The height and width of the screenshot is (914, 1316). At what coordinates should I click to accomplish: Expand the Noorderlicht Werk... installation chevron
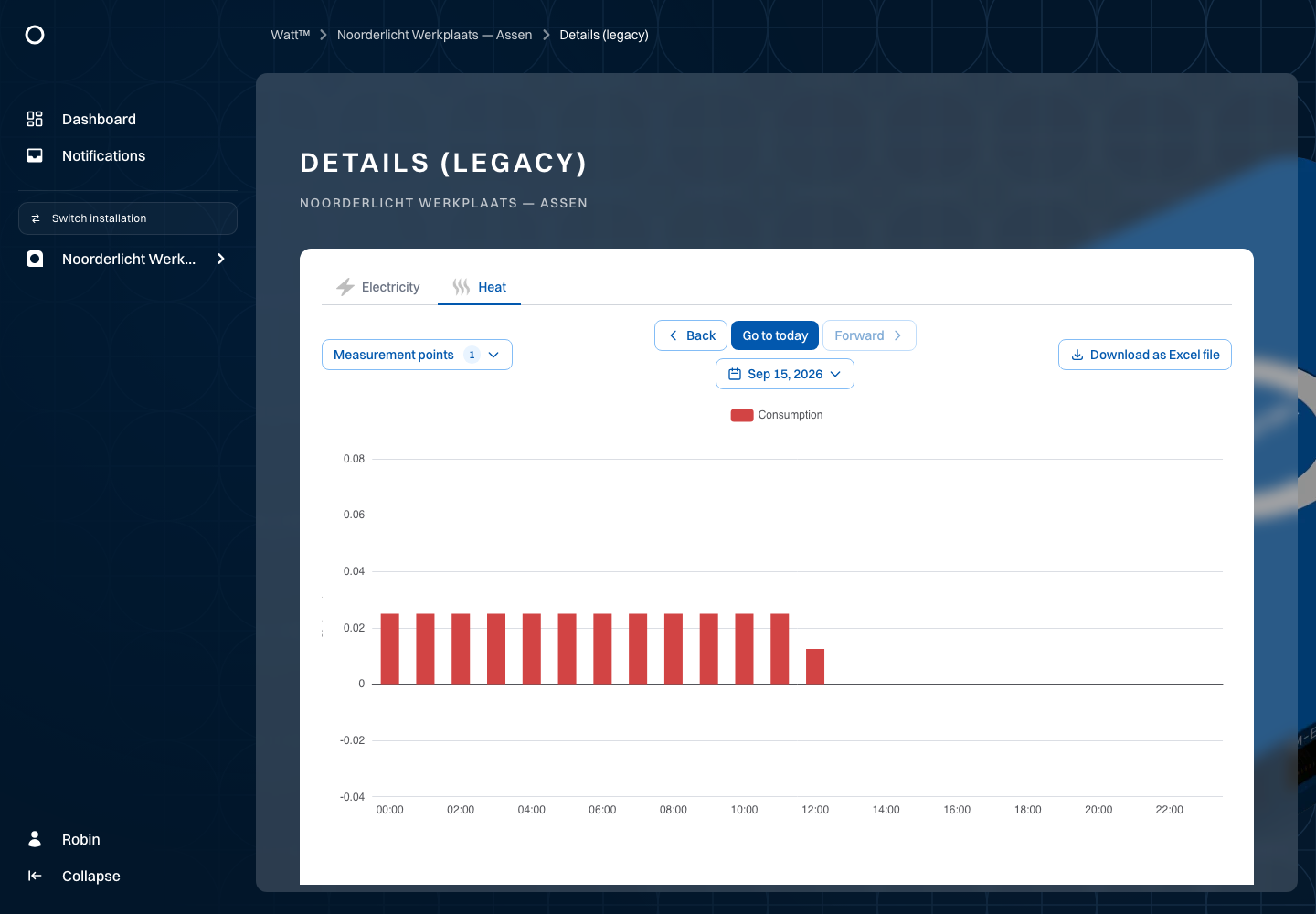pyautogui.click(x=221, y=259)
